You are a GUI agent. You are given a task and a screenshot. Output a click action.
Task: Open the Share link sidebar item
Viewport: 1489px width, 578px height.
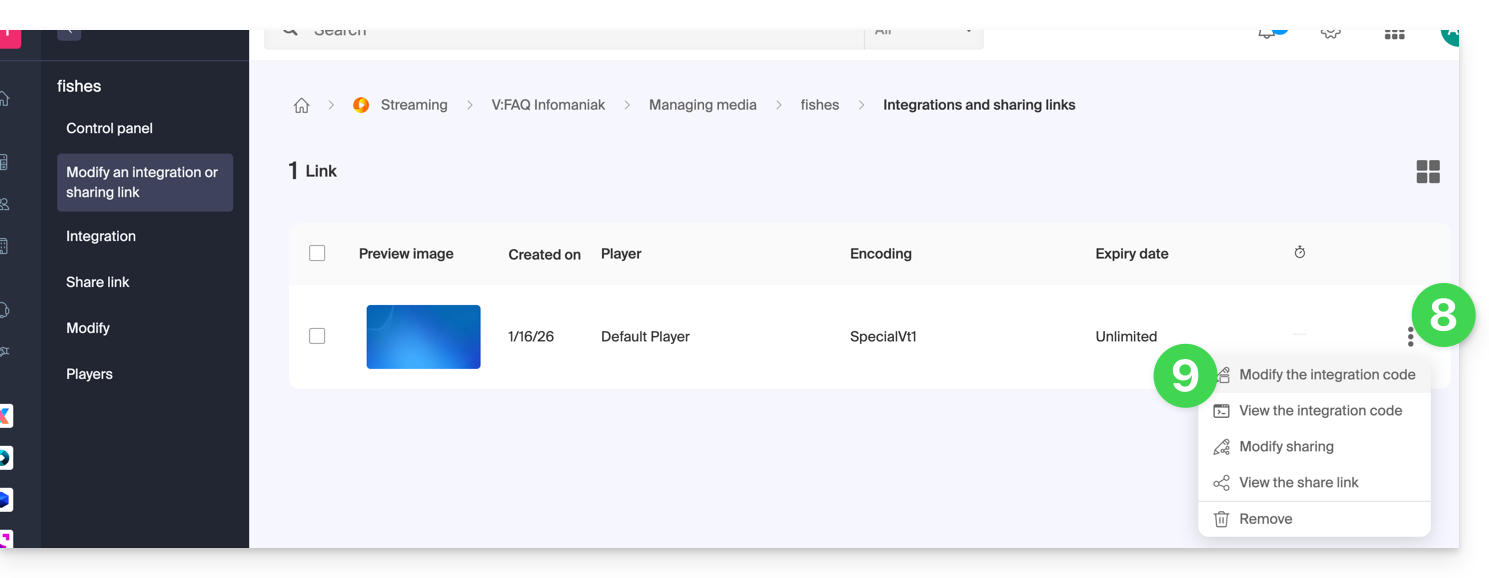98,282
